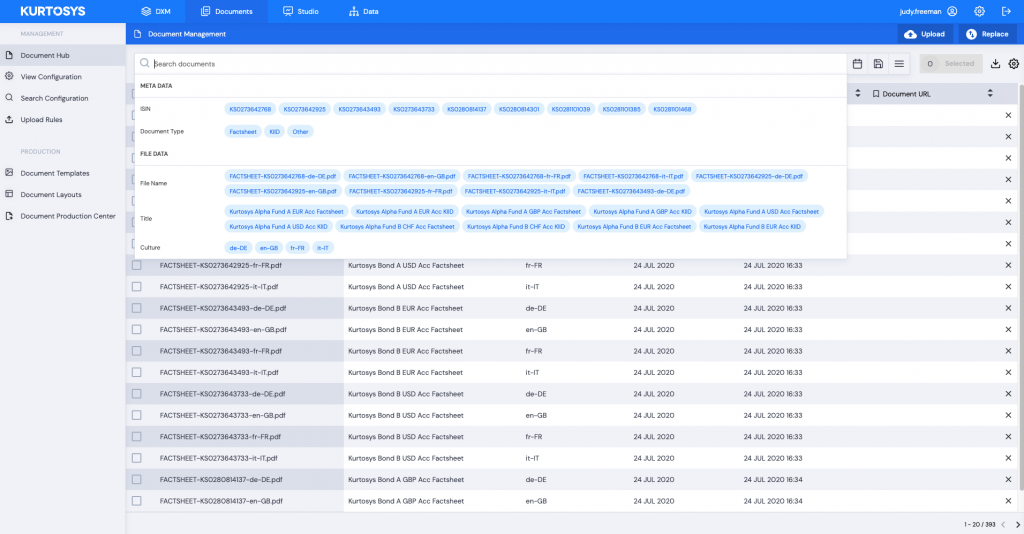Viewport: 1024px width, 534px height.
Task: Select ISIN chip KS0273642768
Action: (x=250, y=109)
